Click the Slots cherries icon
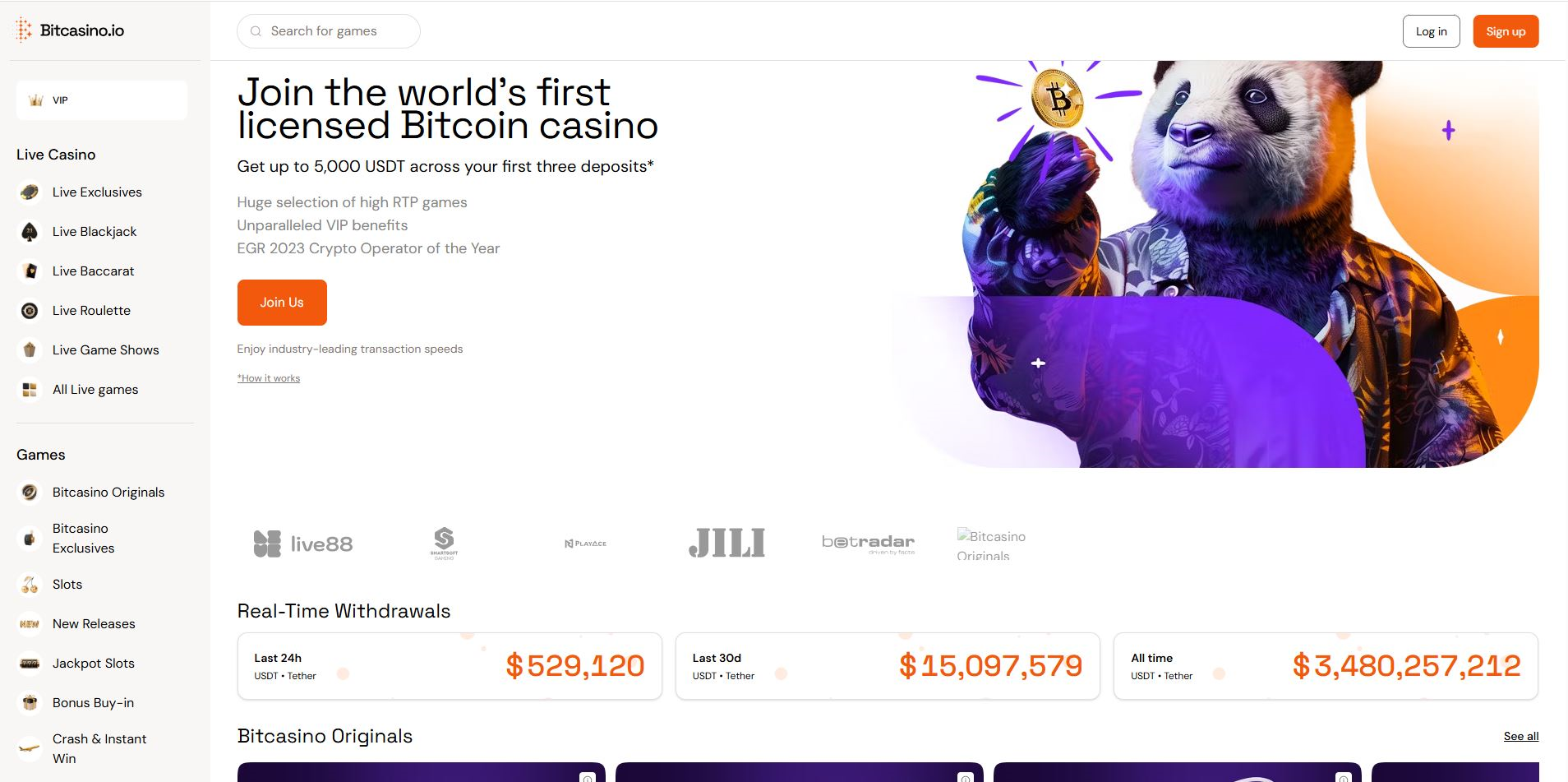 pos(30,585)
